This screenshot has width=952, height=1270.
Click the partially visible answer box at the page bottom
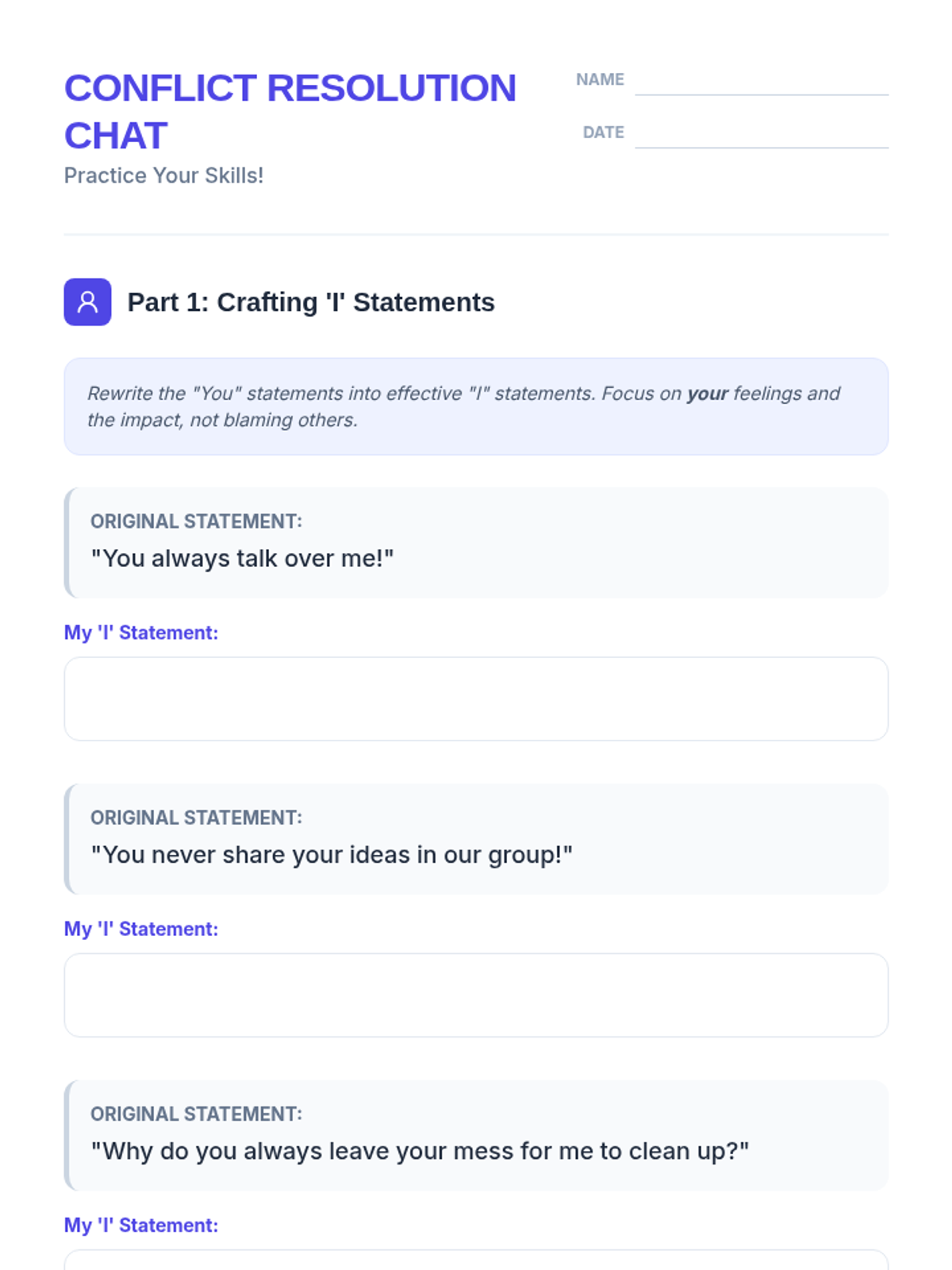[x=476, y=1260]
